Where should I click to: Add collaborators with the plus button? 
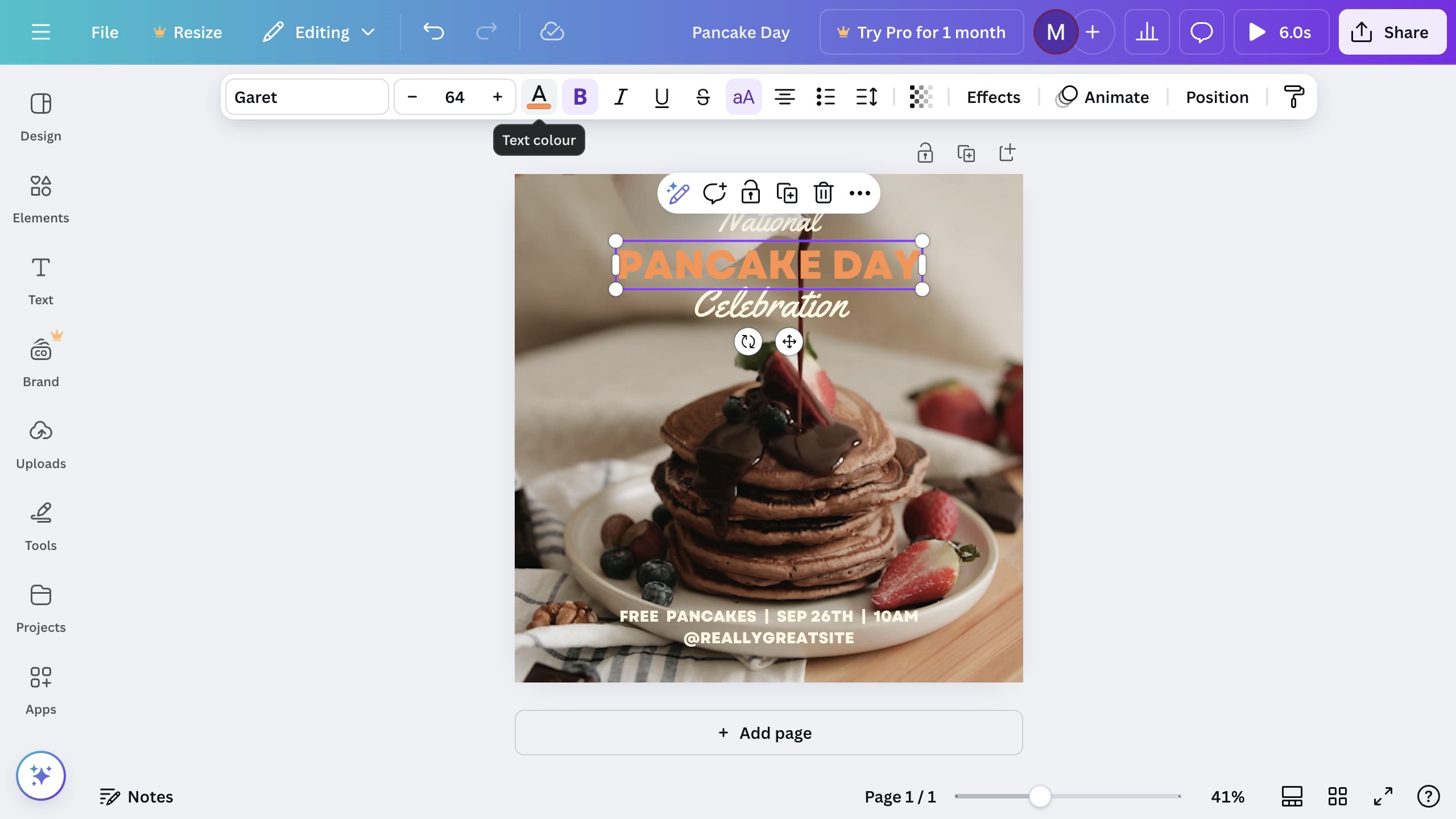[x=1093, y=32]
